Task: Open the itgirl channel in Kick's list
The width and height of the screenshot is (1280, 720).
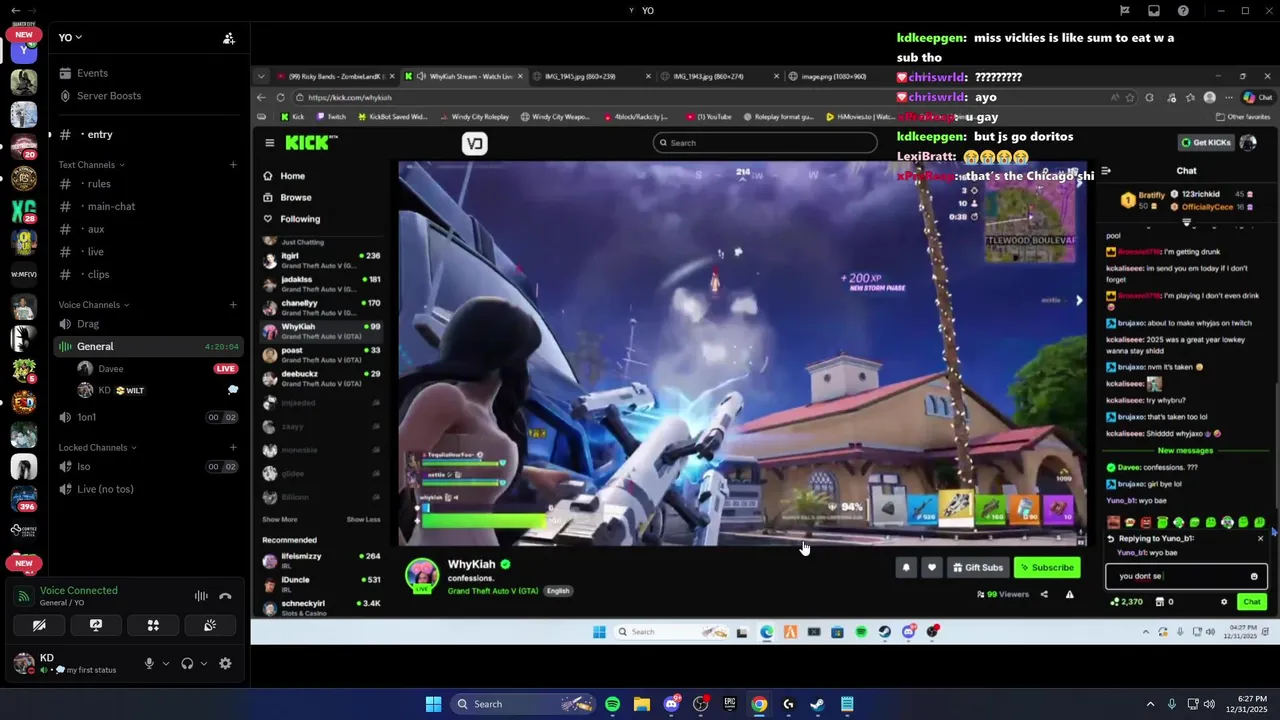Action: (x=322, y=260)
